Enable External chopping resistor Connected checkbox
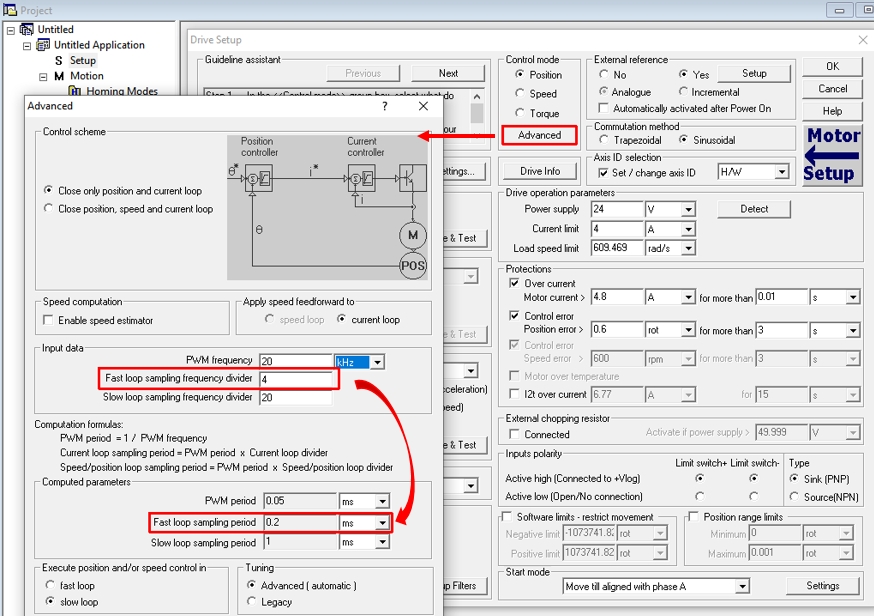874x616 pixels. (x=514, y=434)
